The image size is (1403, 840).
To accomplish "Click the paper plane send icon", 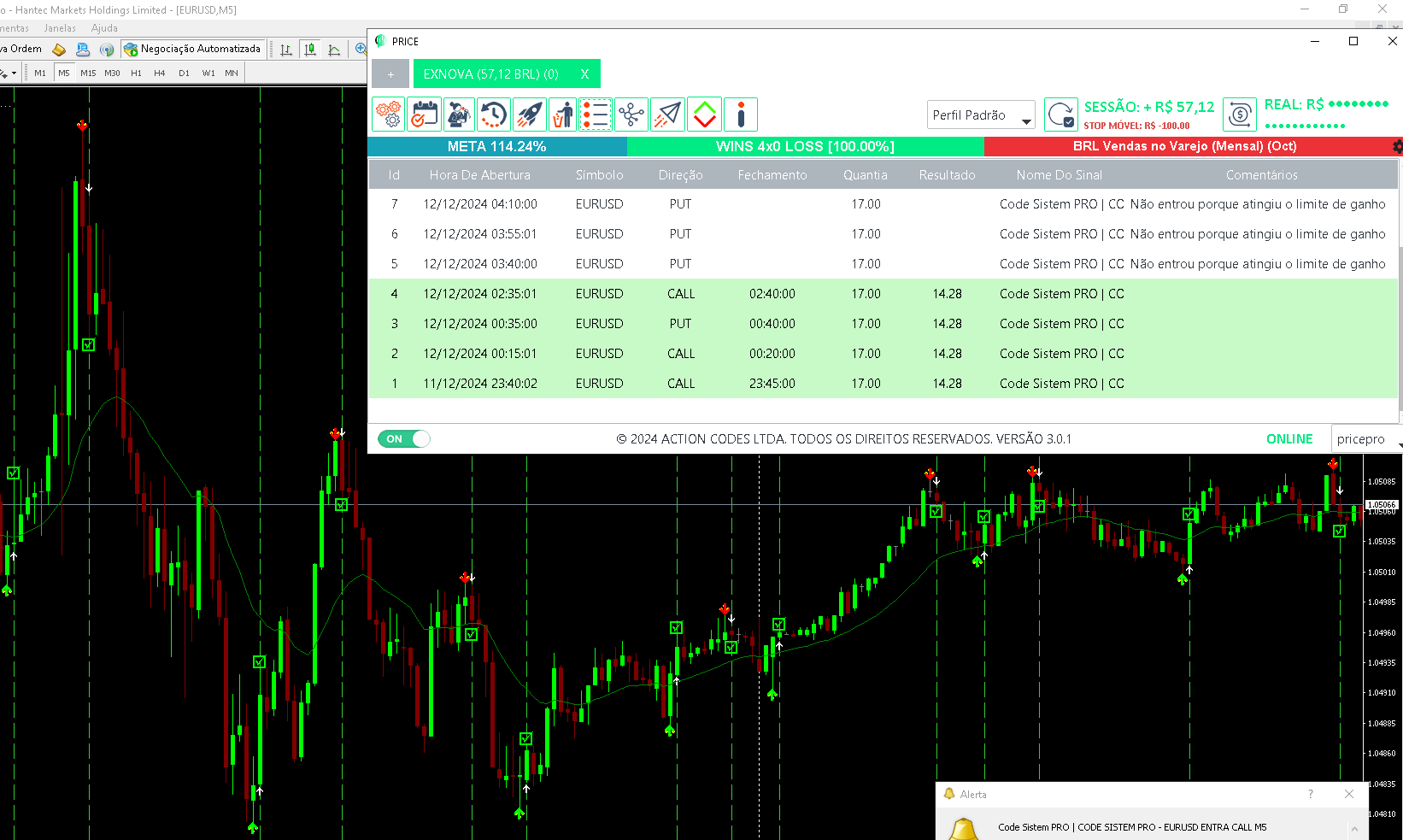I will pyautogui.click(x=667, y=114).
